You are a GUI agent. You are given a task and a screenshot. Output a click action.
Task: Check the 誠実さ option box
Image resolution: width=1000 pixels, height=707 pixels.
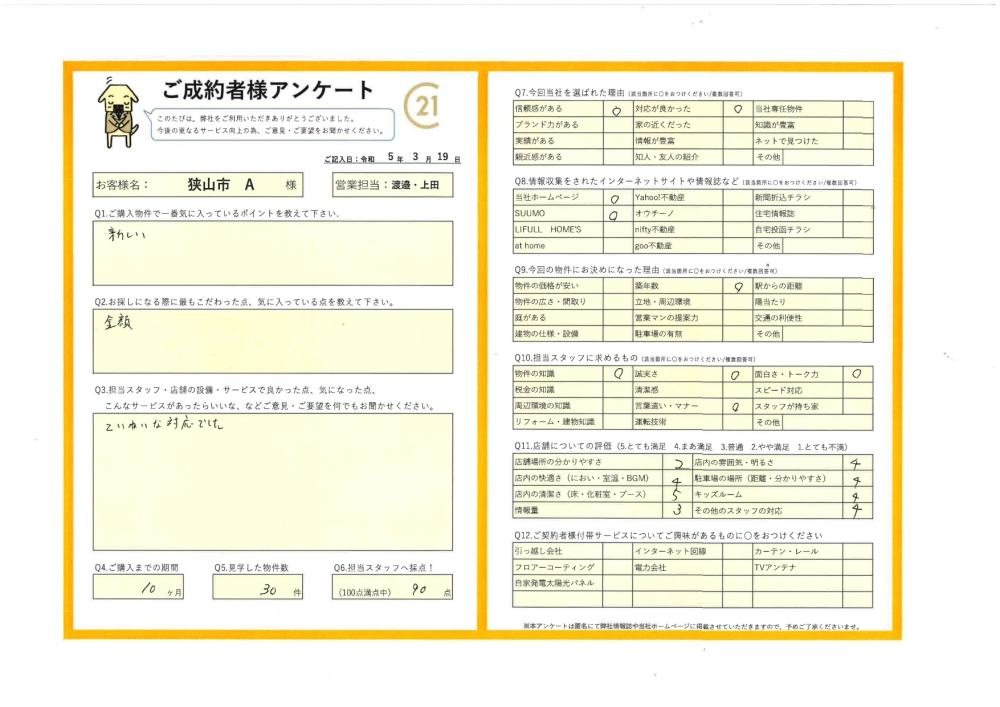click(x=738, y=374)
